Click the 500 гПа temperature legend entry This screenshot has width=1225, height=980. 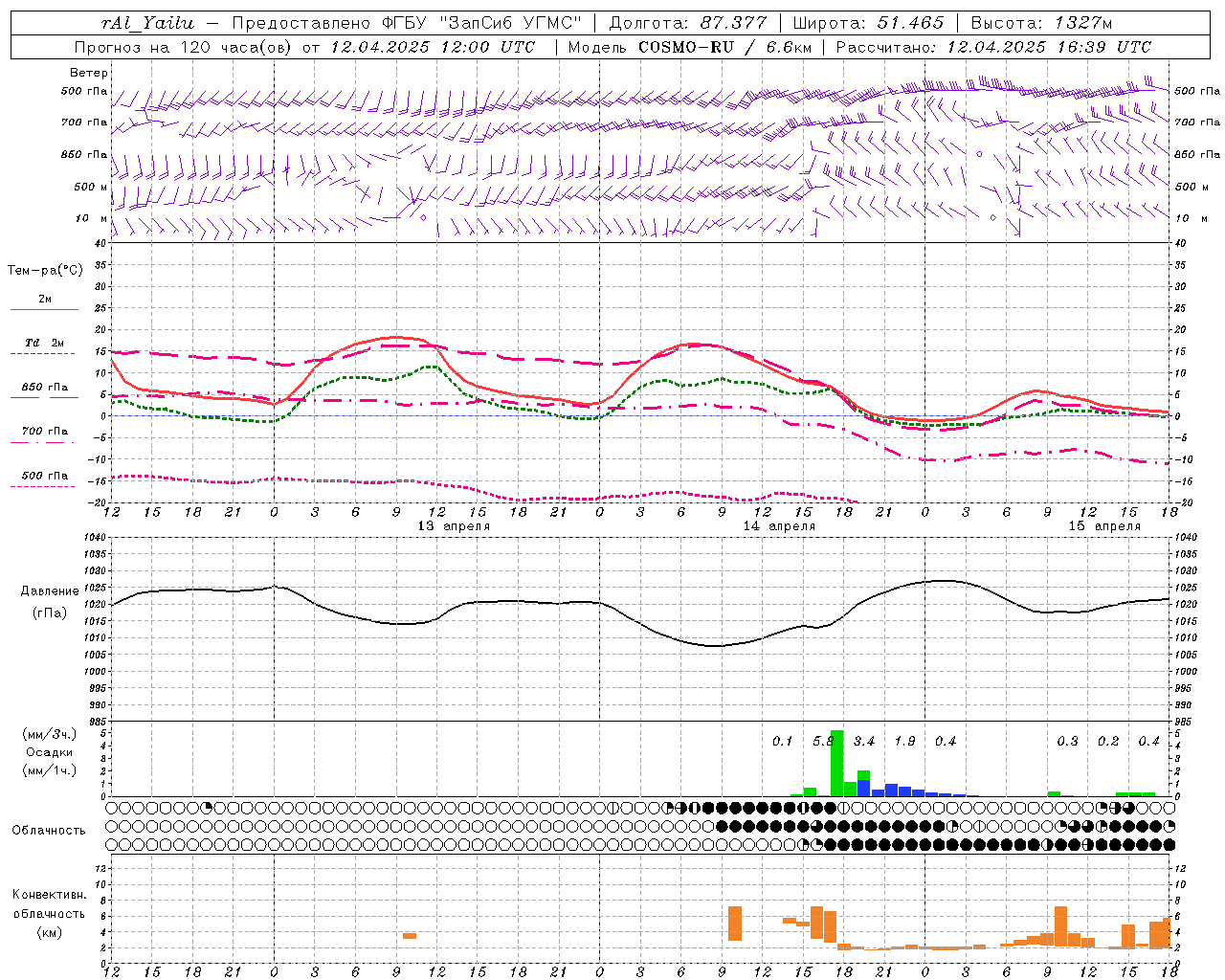coord(44,477)
